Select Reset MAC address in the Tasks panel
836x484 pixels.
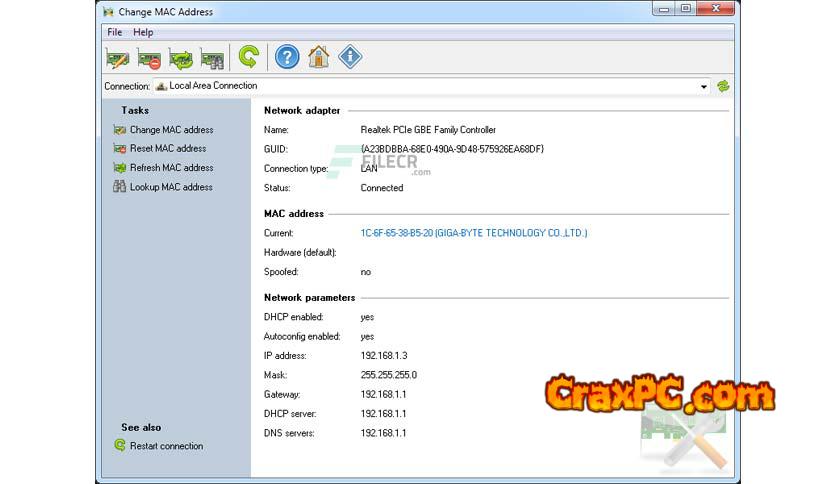[167, 149]
